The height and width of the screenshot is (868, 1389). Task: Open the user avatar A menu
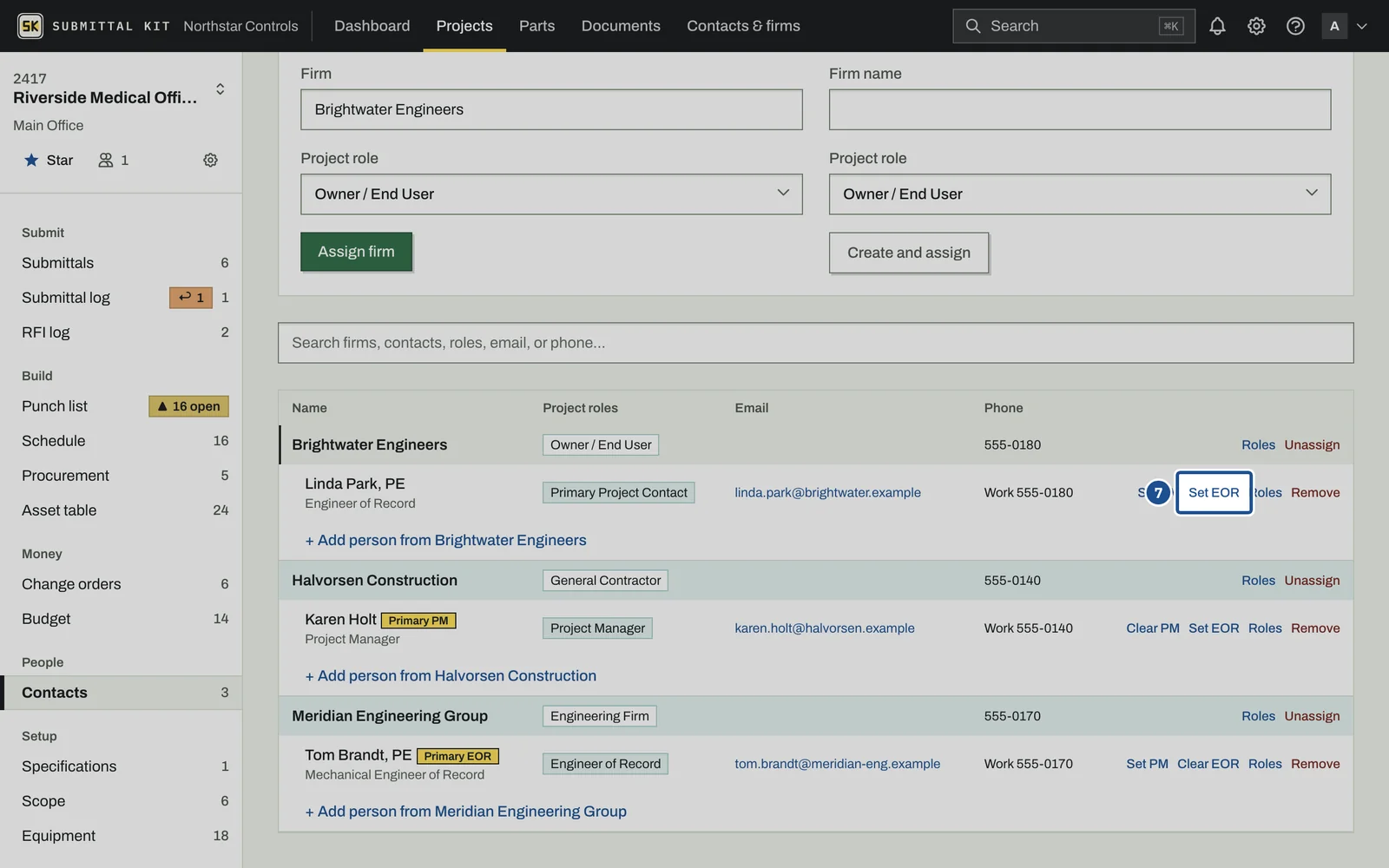(x=1345, y=26)
